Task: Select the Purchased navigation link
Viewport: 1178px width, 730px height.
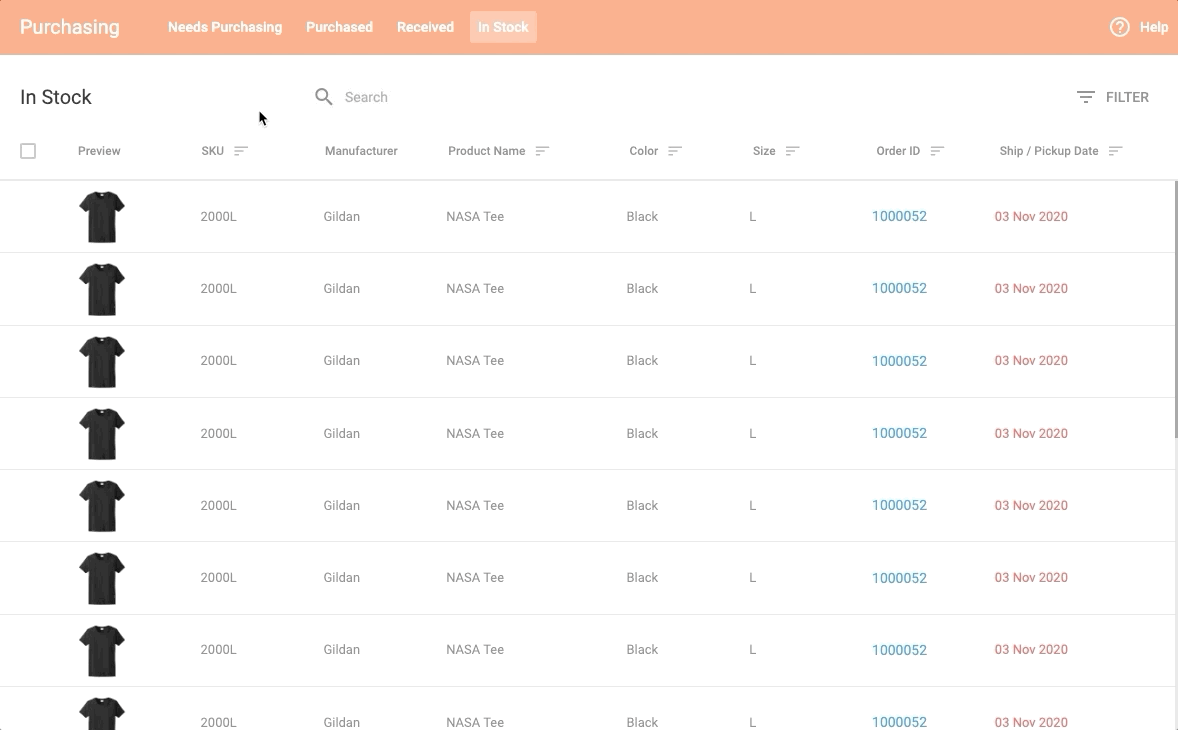Action: 339,27
